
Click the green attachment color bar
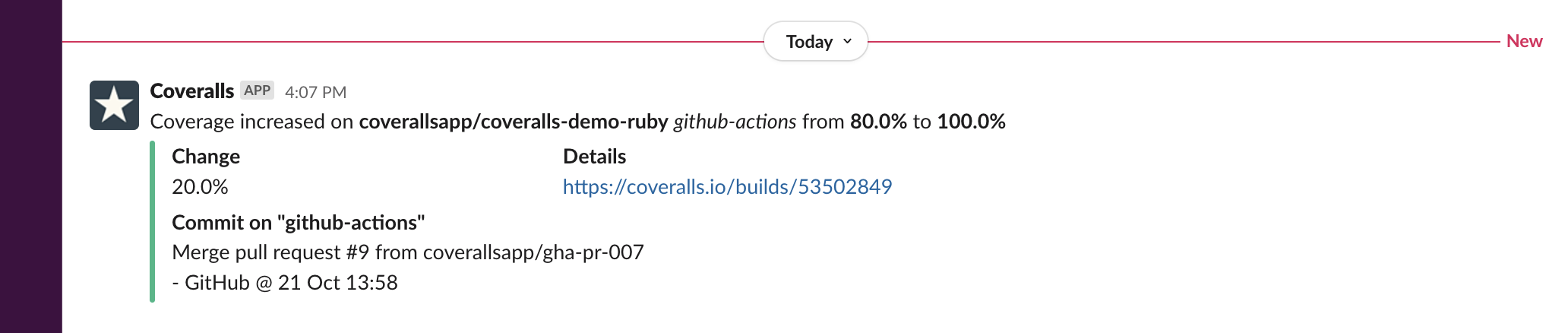[153, 221]
